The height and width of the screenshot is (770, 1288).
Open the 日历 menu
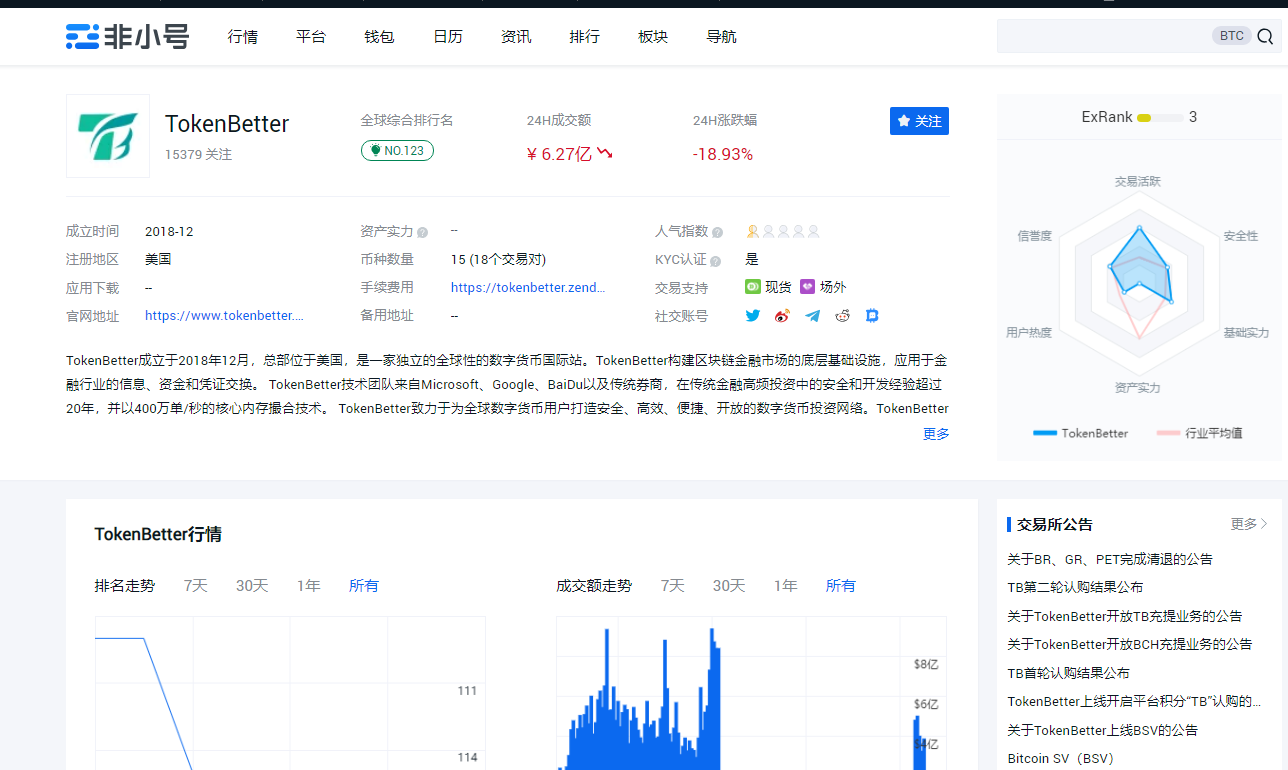(x=448, y=37)
